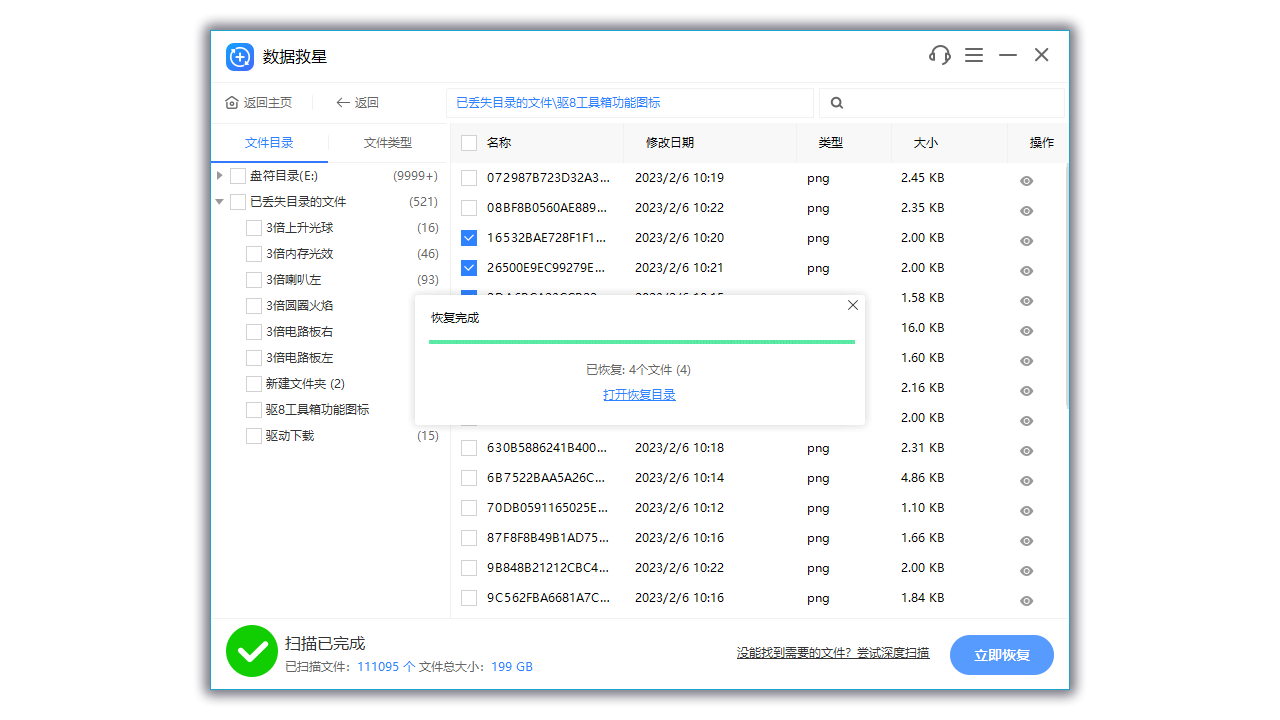Viewport: 1280px width, 720px height.
Task: Uncheck the selected 16532BAE728F1F1 file
Action: point(469,237)
